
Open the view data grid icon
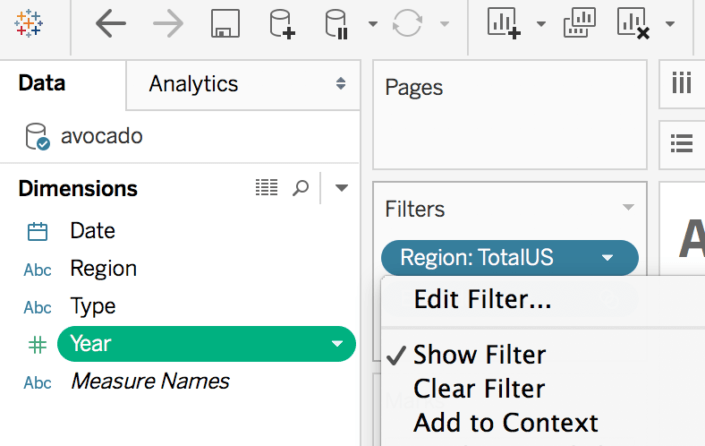click(x=266, y=188)
